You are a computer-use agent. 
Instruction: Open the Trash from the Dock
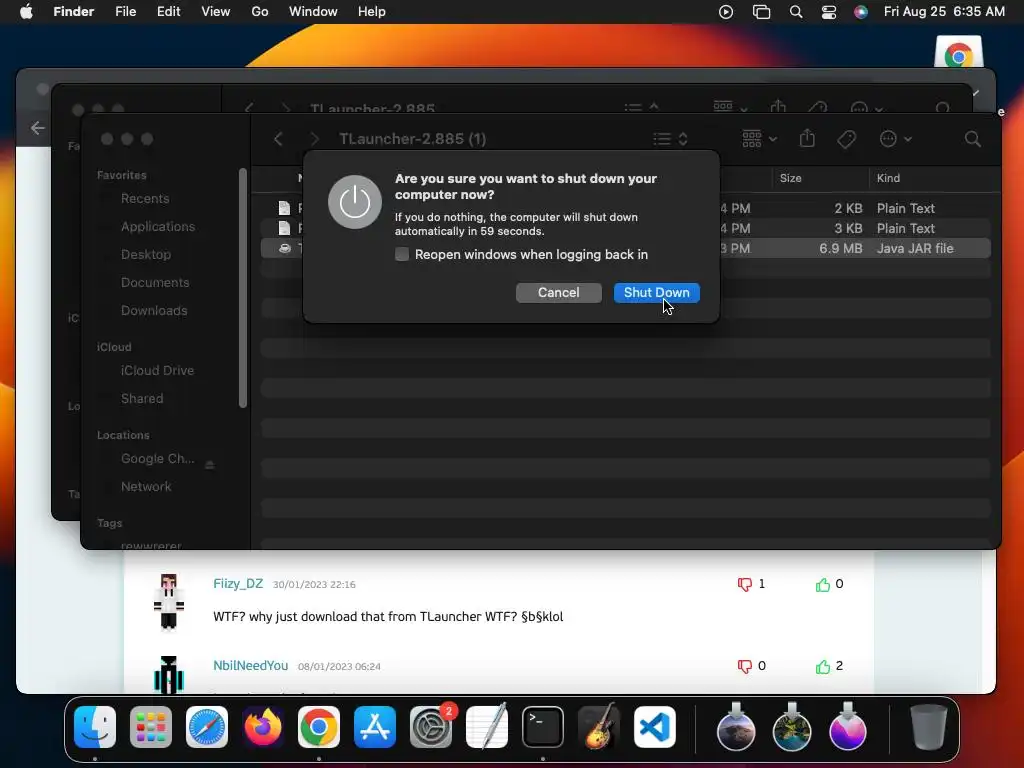click(929, 727)
